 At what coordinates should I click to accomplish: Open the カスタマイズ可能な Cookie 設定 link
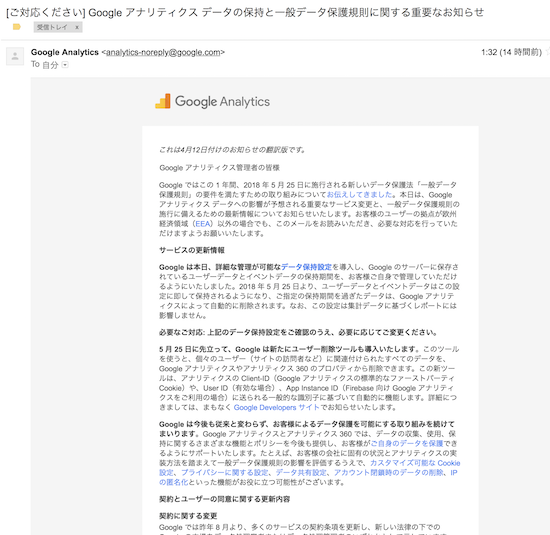(415, 463)
